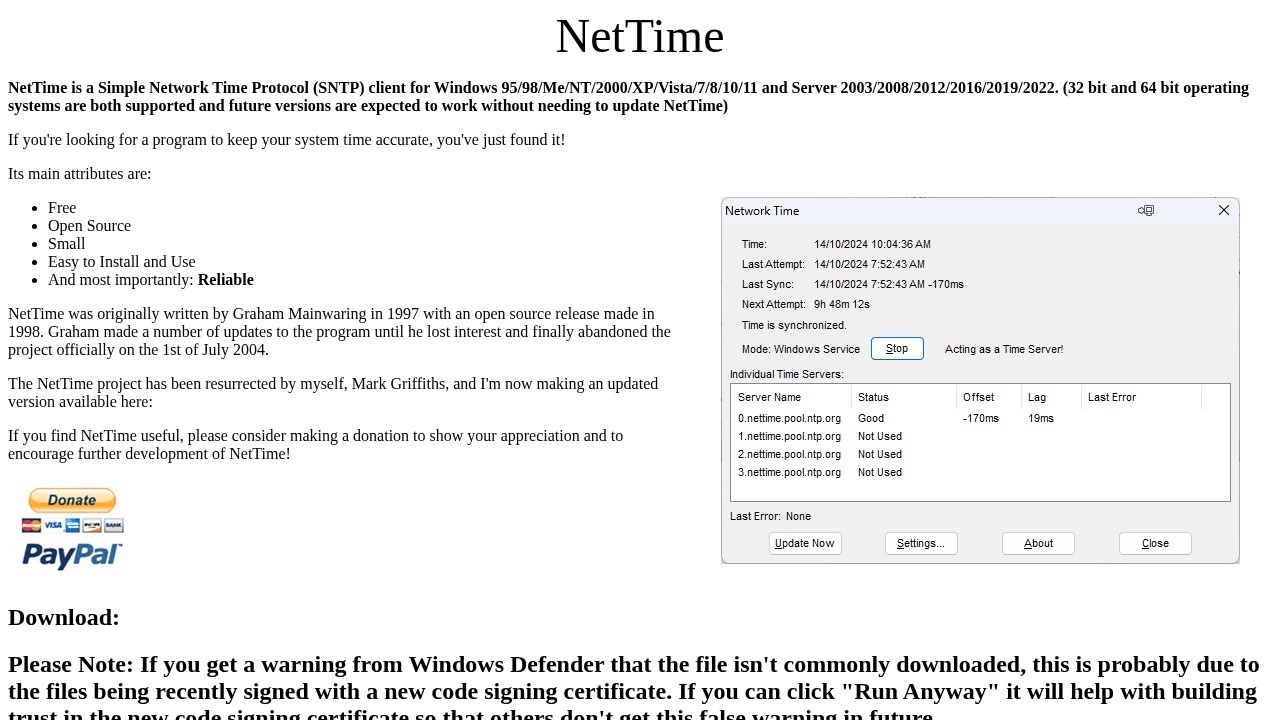This screenshot has width=1280, height=720.
Task: Click the Update Now button in screenshot
Action: (x=805, y=543)
